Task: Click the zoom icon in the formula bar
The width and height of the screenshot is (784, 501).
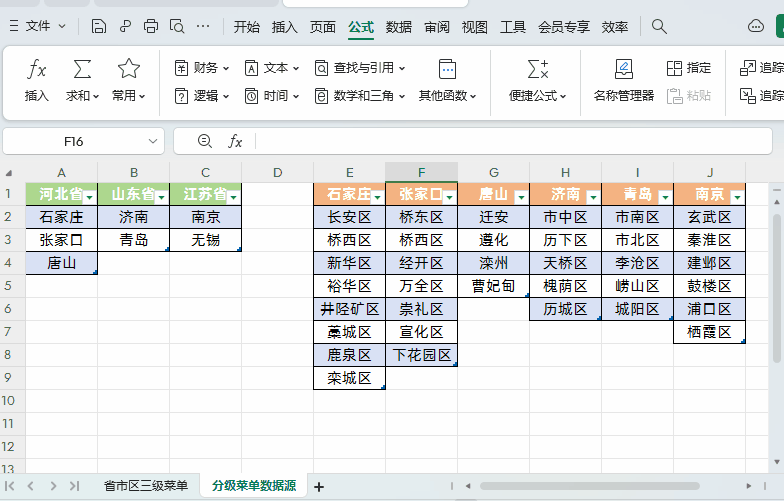Action: (204, 141)
